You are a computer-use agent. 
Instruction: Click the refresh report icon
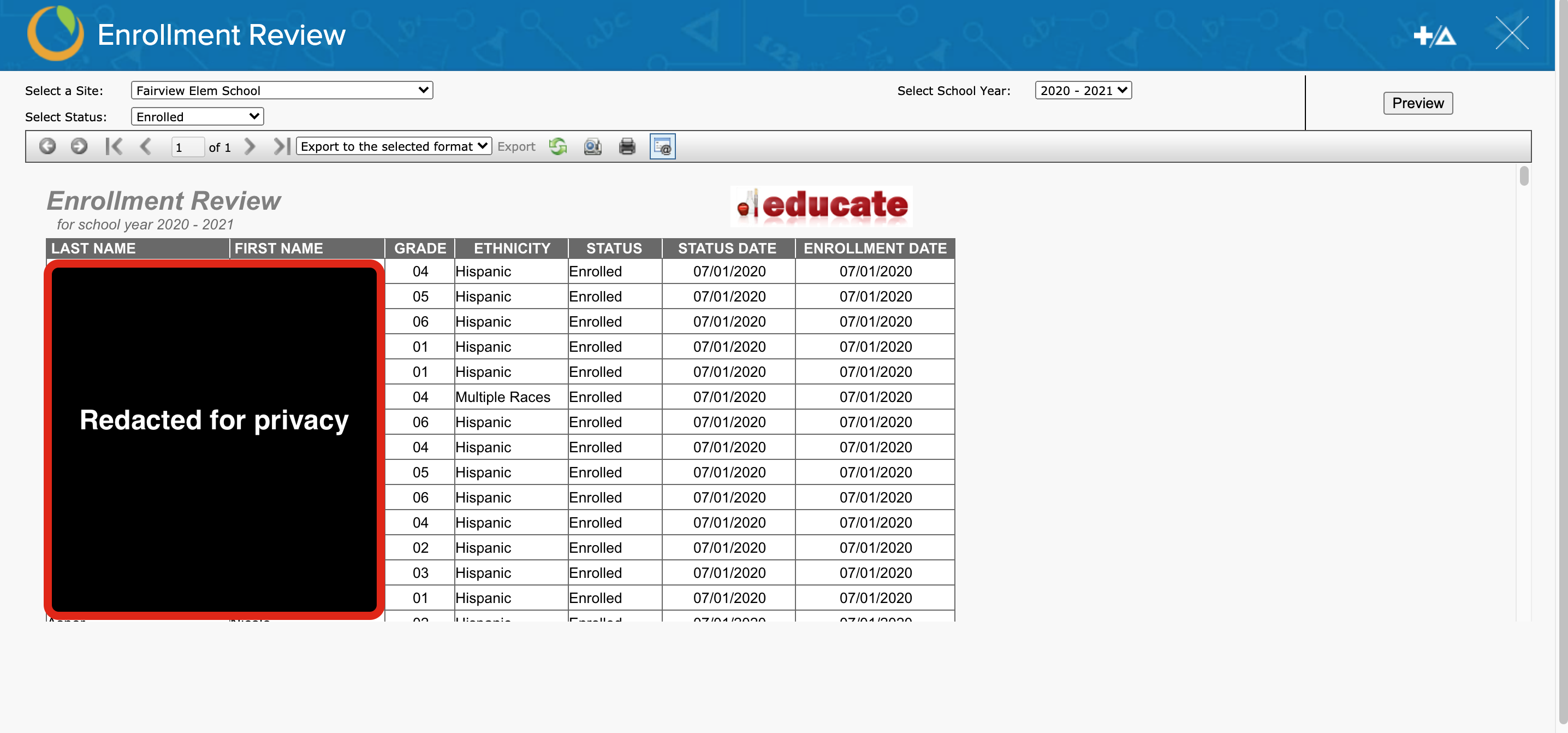point(557,146)
